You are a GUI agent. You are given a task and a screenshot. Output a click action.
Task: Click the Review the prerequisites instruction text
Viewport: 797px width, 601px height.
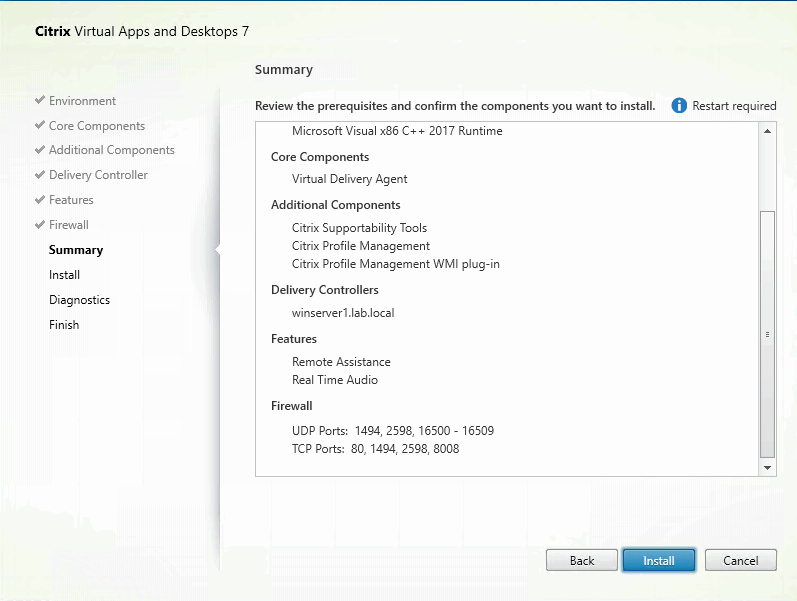click(455, 106)
